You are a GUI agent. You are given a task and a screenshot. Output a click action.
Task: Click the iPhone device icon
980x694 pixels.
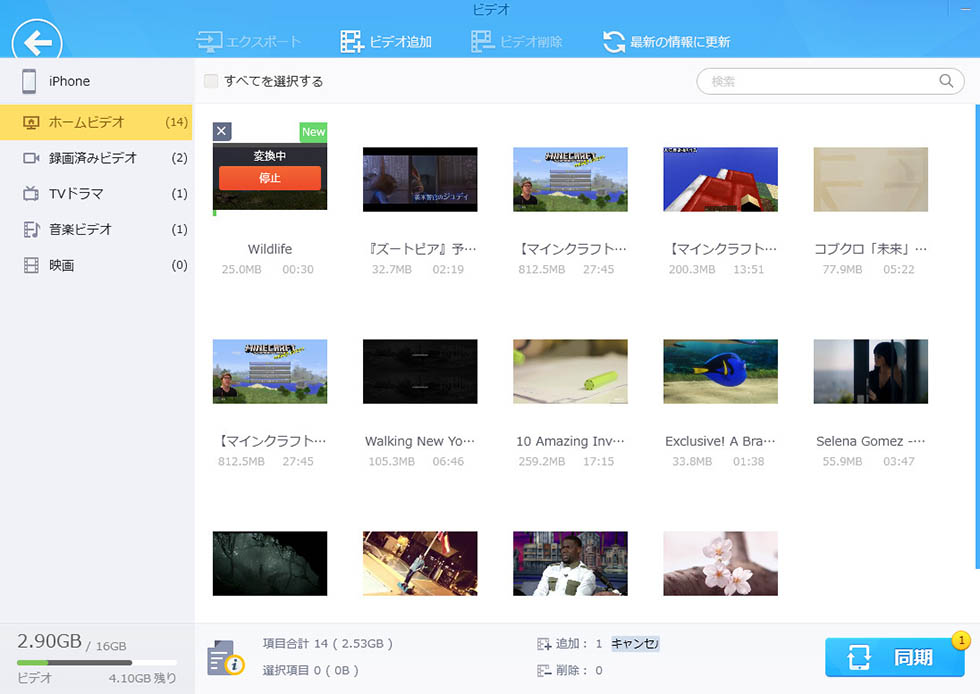(x=29, y=81)
